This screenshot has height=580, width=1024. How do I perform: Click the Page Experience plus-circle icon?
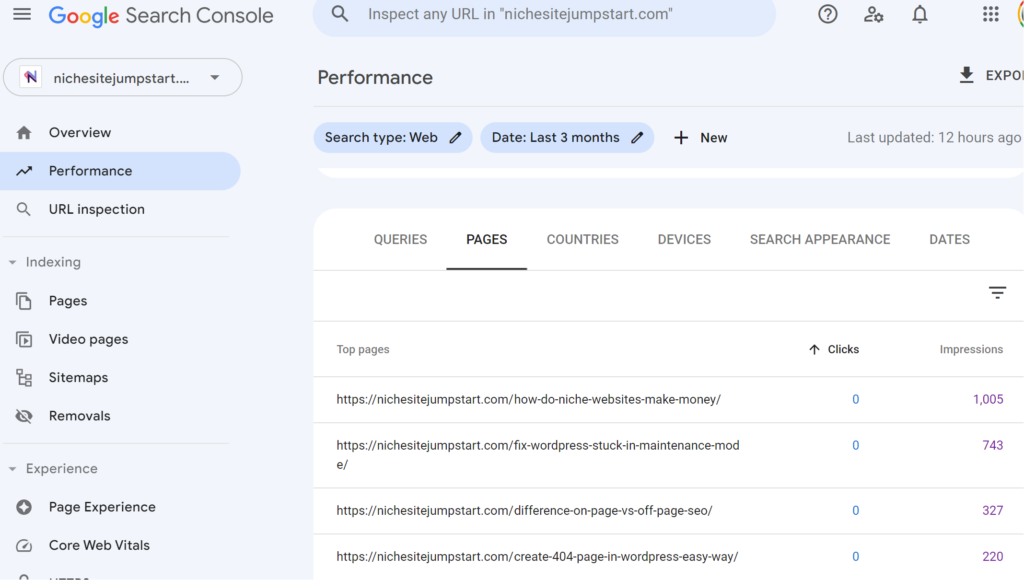[x=24, y=507]
